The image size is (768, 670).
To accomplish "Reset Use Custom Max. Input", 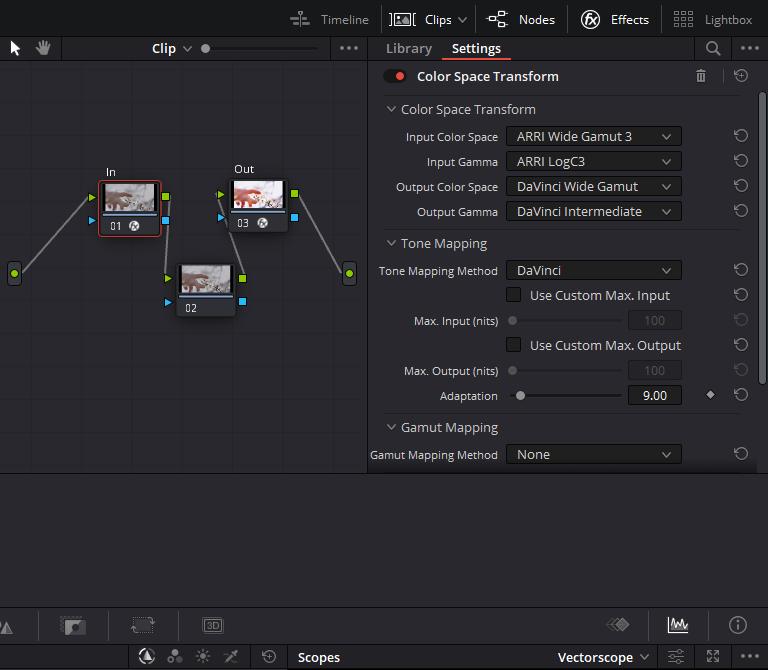I will (741, 295).
